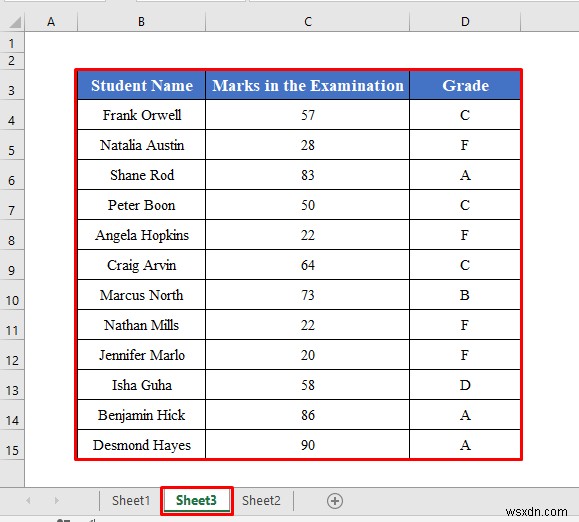Select the Frank Orwell cell
The image size is (579, 522).
[141, 115]
